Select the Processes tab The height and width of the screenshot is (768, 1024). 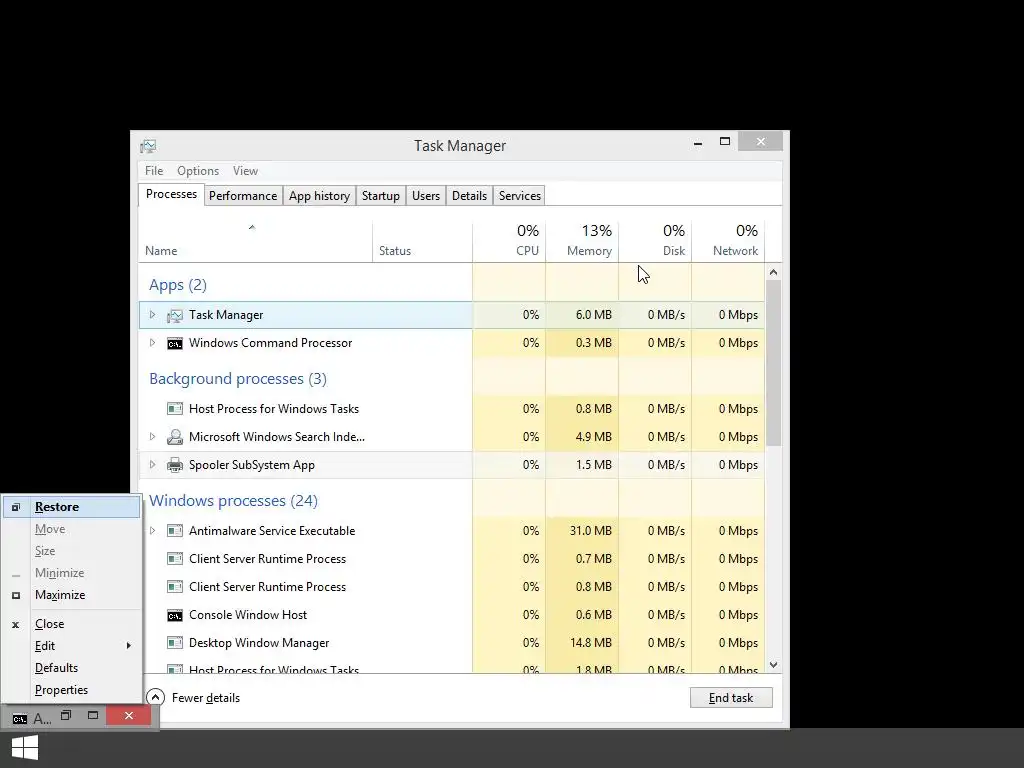[x=171, y=195]
